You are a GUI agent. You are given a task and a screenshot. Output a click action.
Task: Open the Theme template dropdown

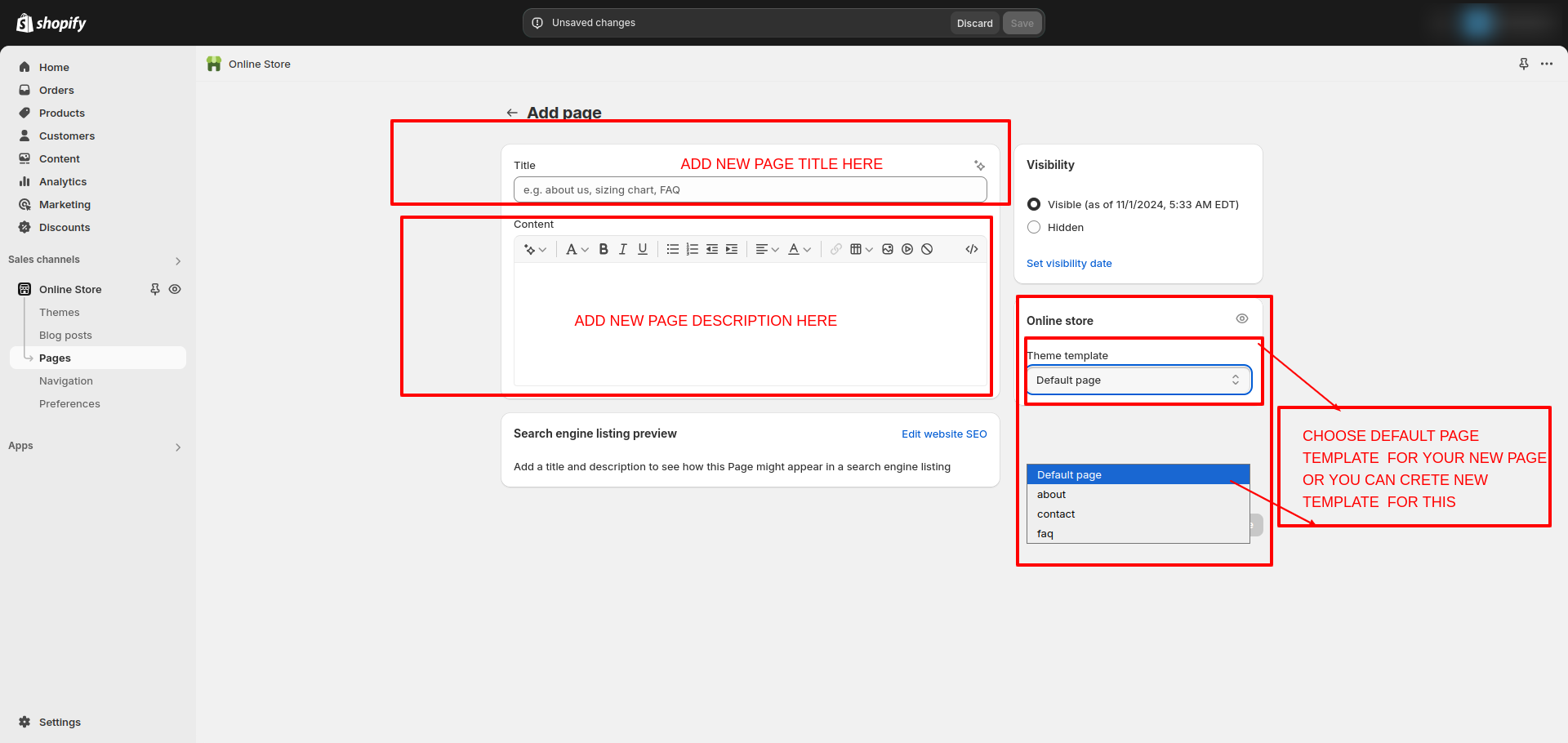(1138, 380)
